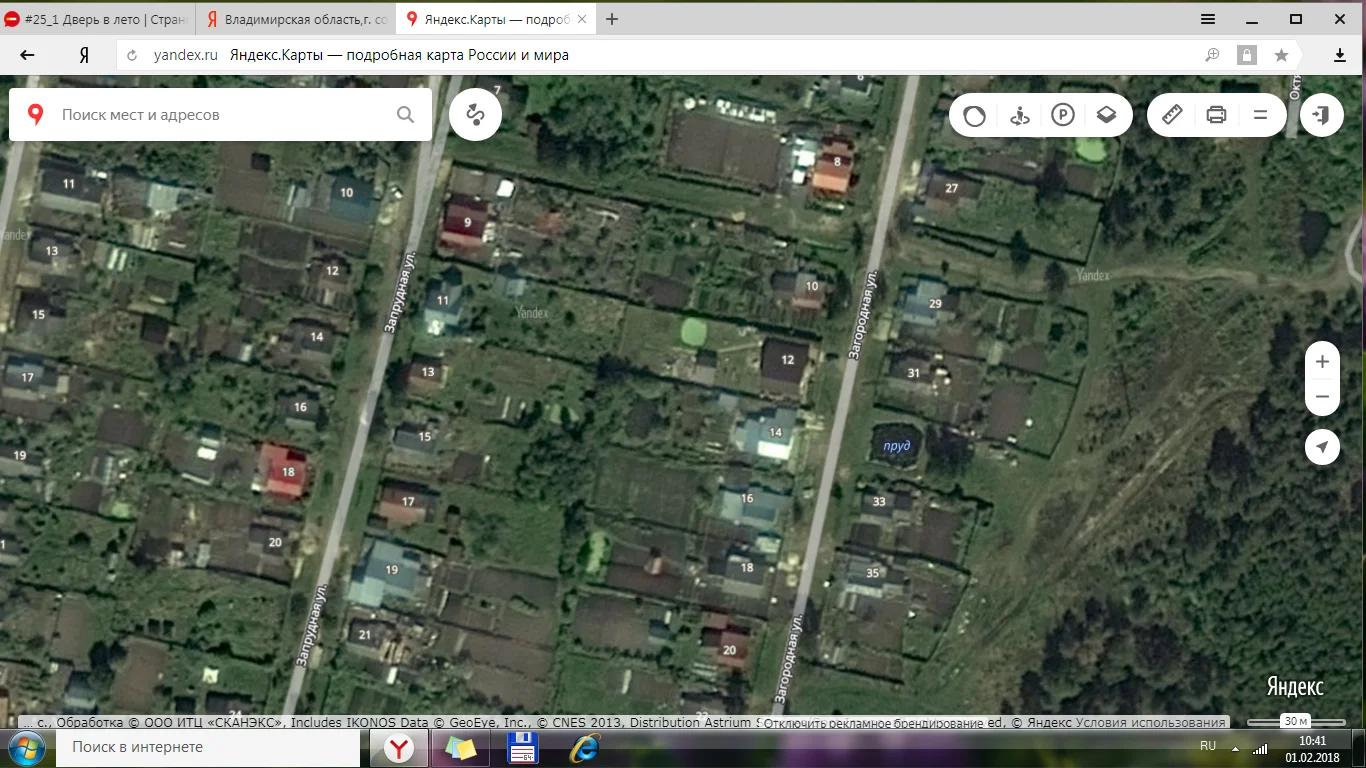Open the Windows Start menu
The width and height of the screenshot is (1366, 768).
tap(25, 748)
